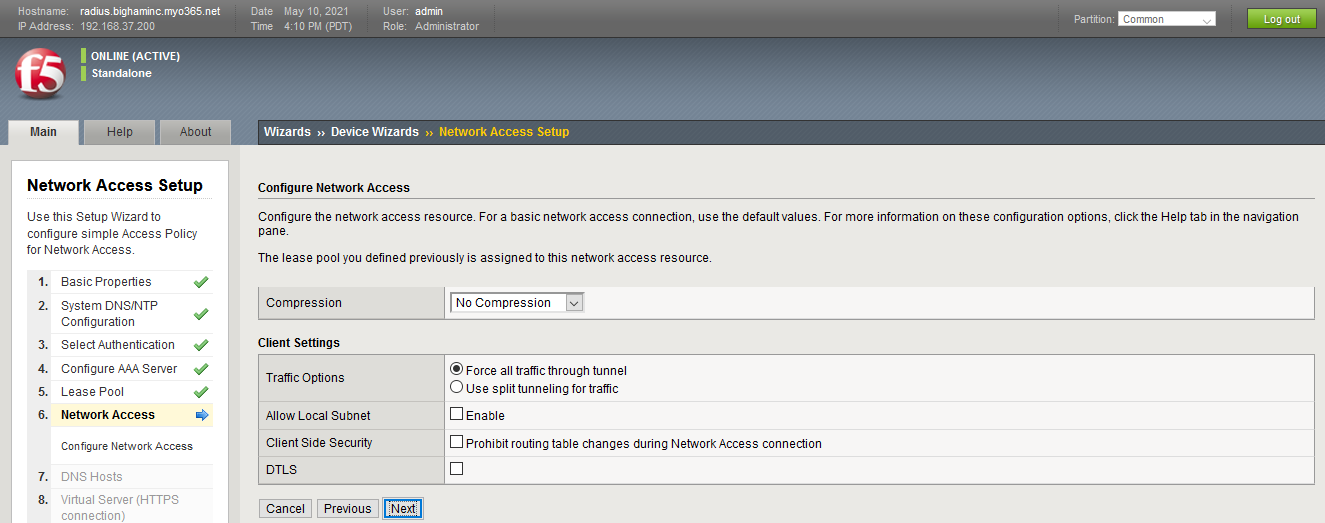Click the Network Access Setup panel title

tap(115, 186)
